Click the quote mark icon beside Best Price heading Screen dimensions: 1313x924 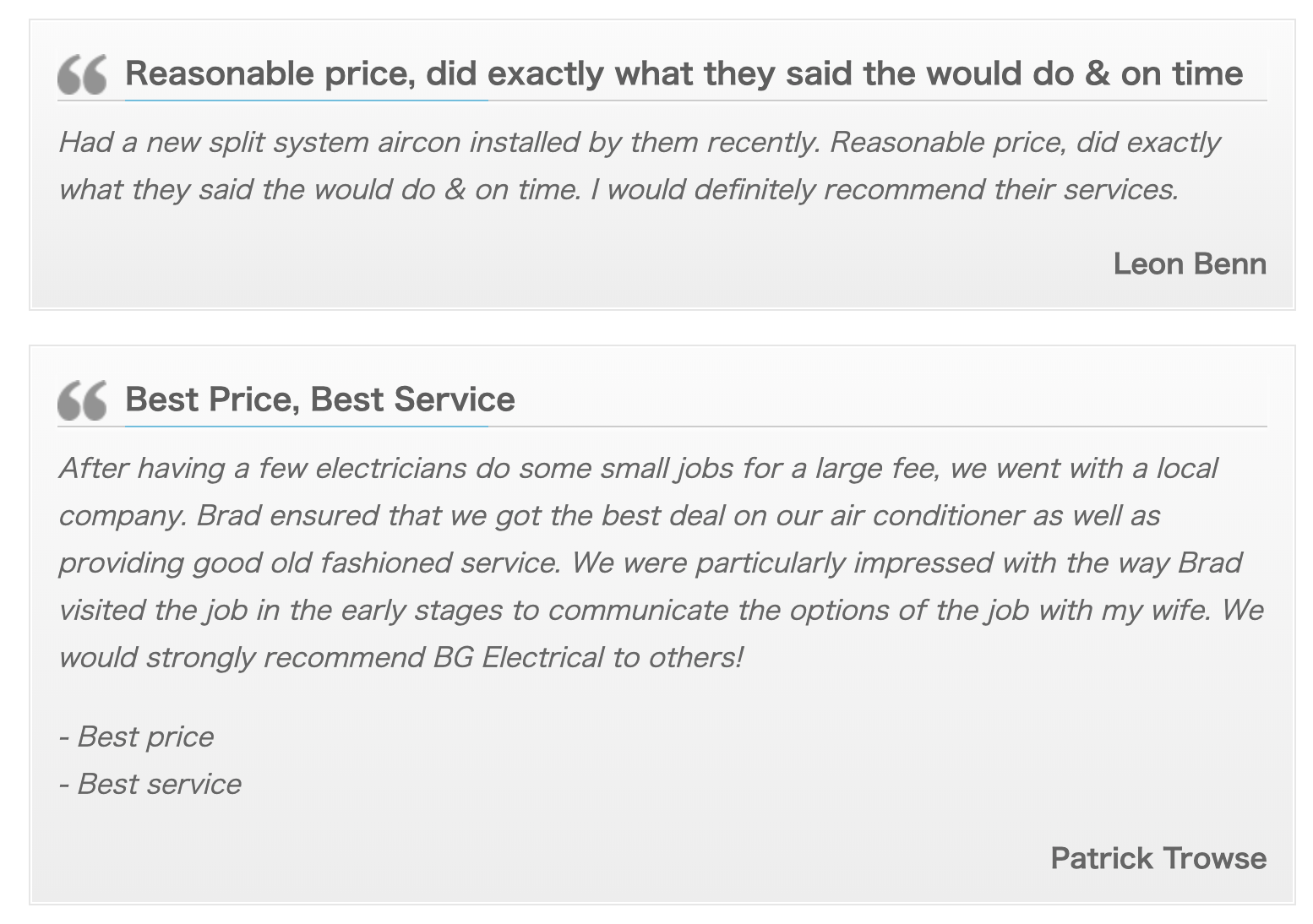[x=82, y=400]
